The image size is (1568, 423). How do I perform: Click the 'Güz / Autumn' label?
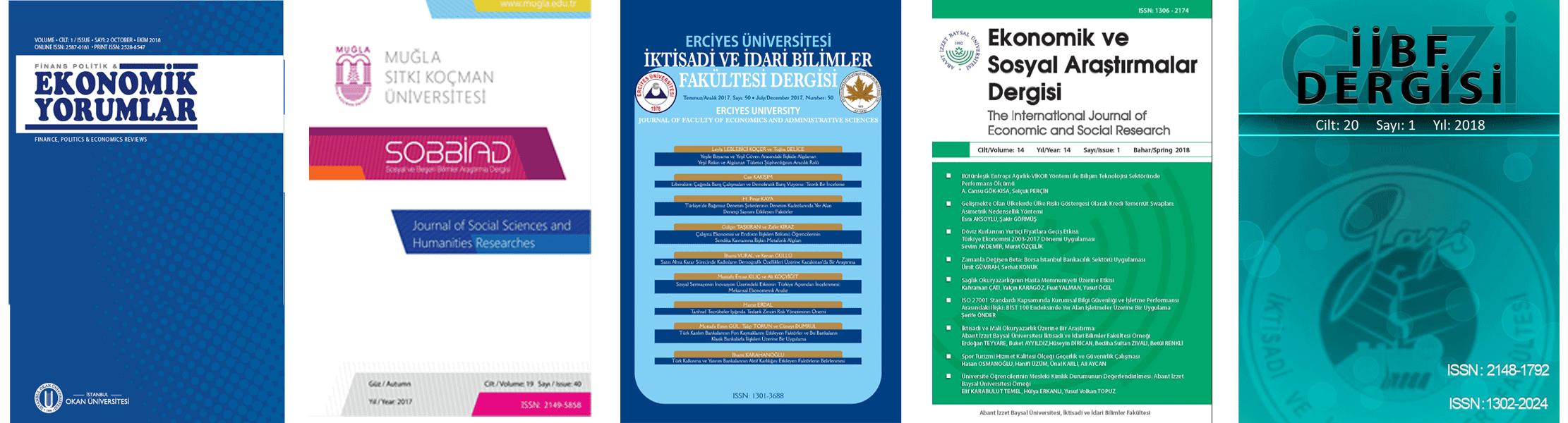pyautogui.click(x=389, y=384)
